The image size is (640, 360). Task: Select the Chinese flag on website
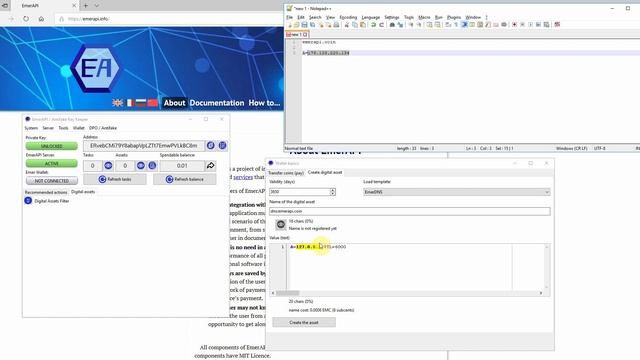(x=153, y=103)
